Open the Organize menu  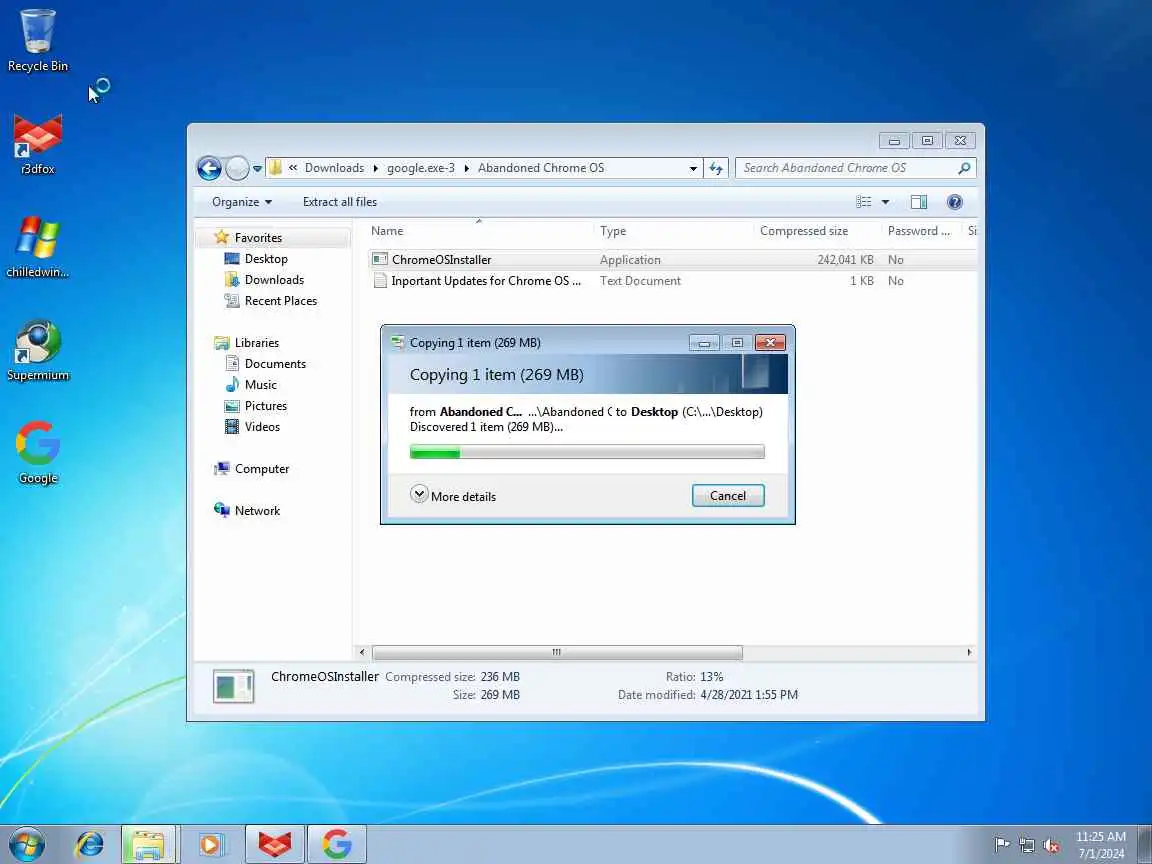click(x=242, y=202)
